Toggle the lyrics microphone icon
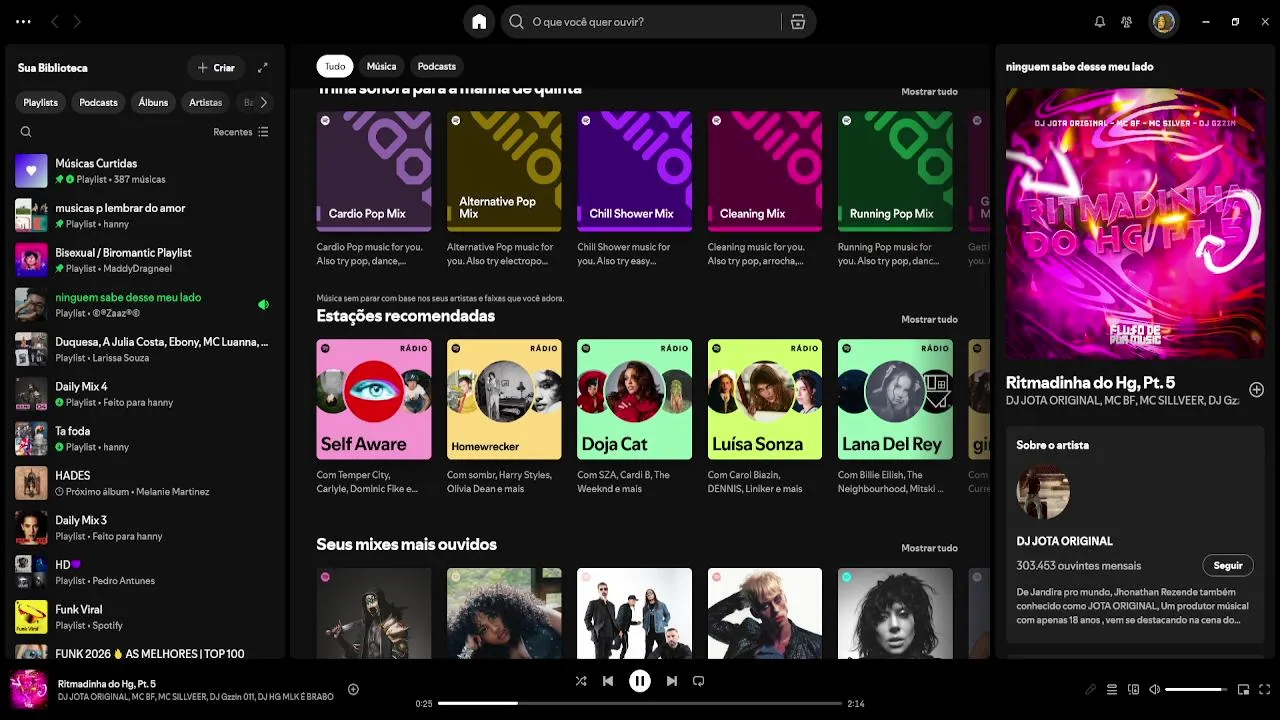Screen dimensions: 1280x720 (1091, 690)
